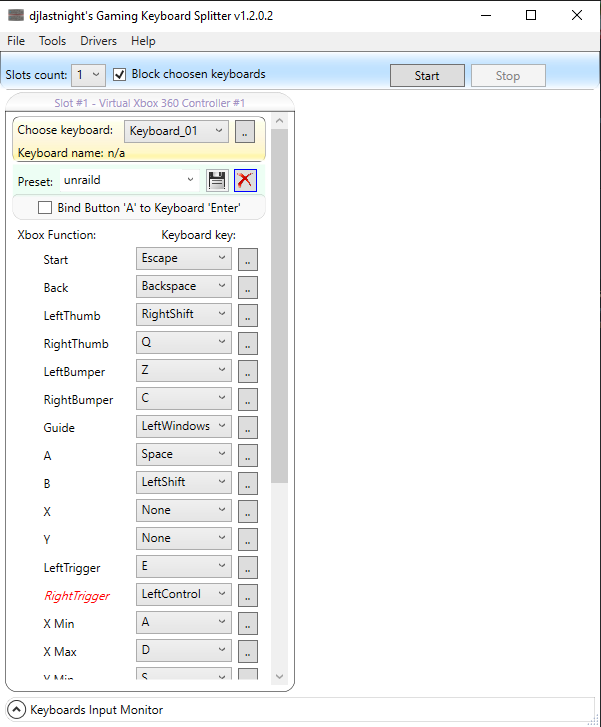Viewport: 601px width, 727px height.
Task: Detect key for the Start function
Action: click(248, 259)
